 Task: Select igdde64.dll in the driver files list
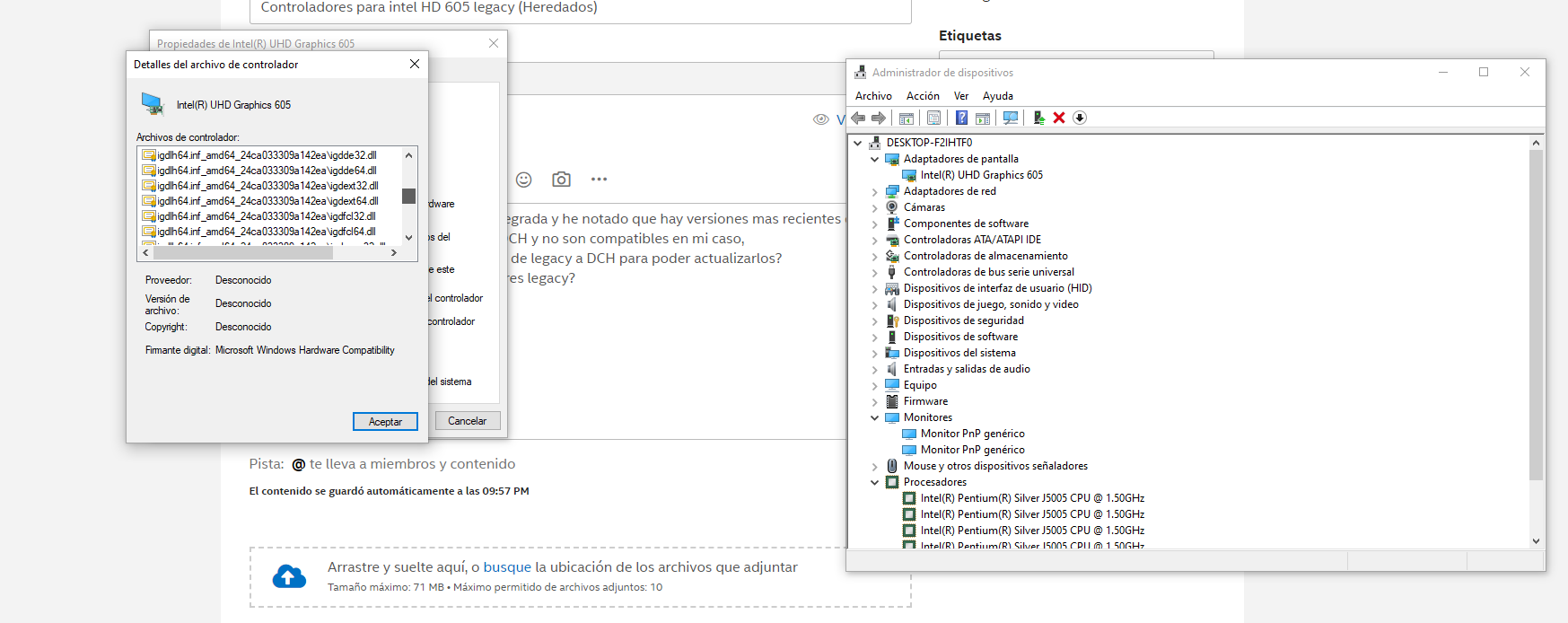(267, 171)
